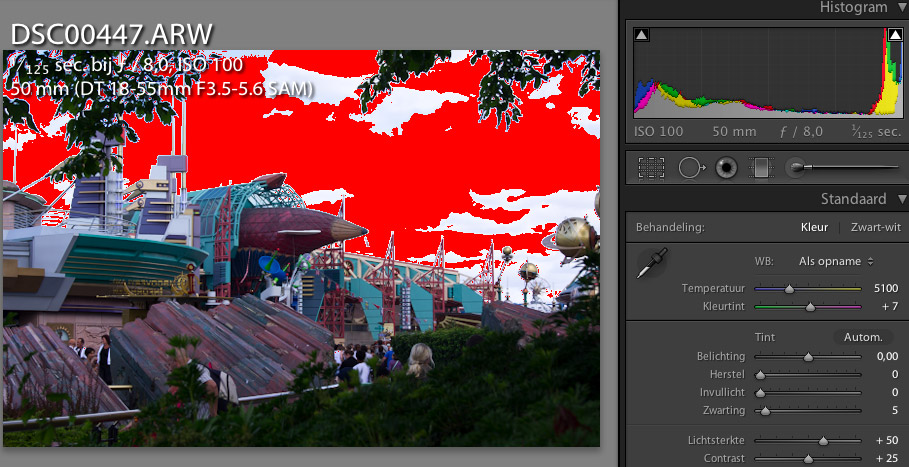Adjust the Contrast slider

coord(808,459)
